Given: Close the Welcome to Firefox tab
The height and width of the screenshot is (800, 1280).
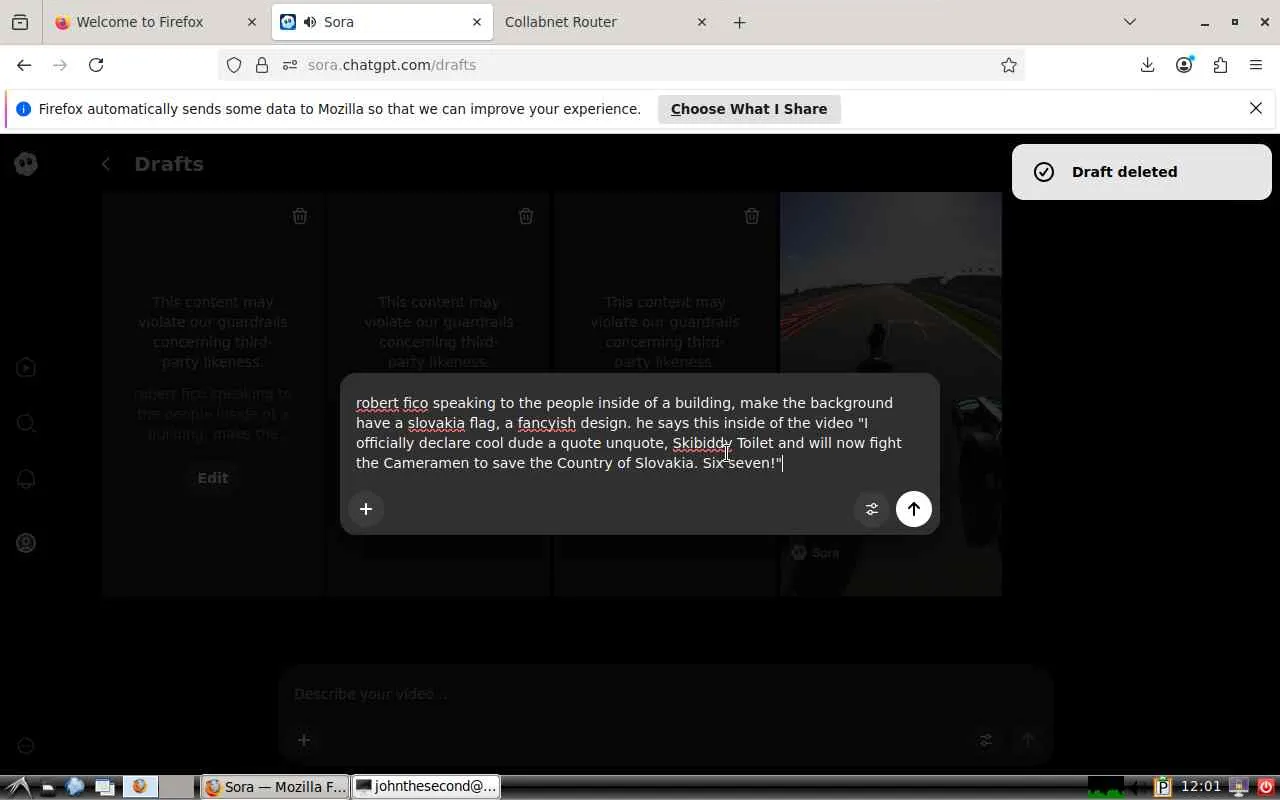Looking at the screenshot, I should pyautogui.click(x=251, y=22).
